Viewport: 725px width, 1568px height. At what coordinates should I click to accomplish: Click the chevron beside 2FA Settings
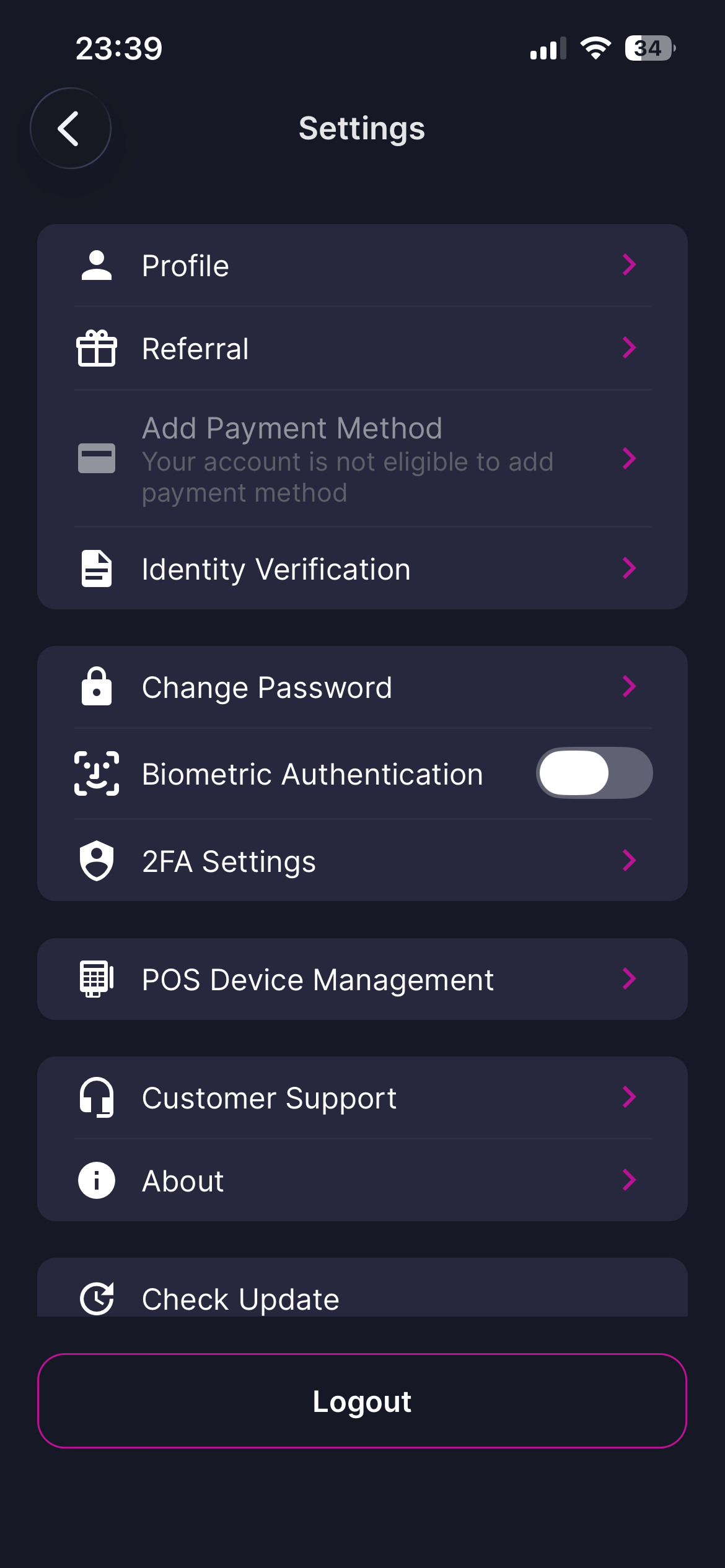(629, 860)
